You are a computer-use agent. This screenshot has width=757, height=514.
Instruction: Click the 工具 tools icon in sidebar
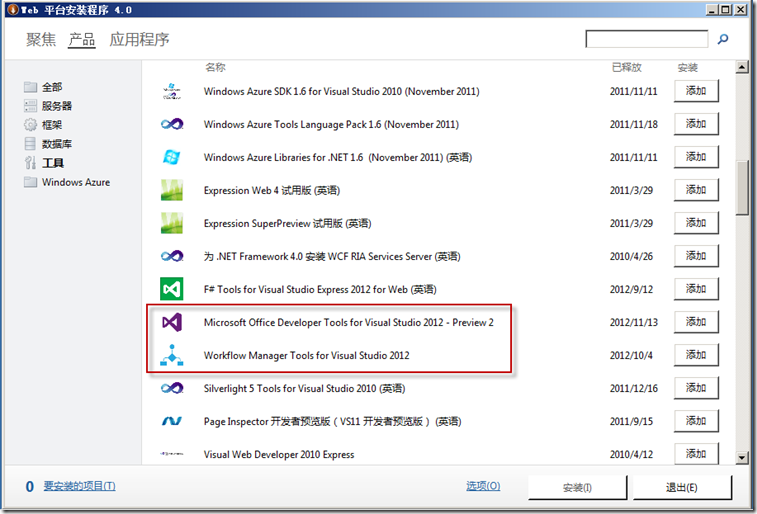click(x=30, y=163)
